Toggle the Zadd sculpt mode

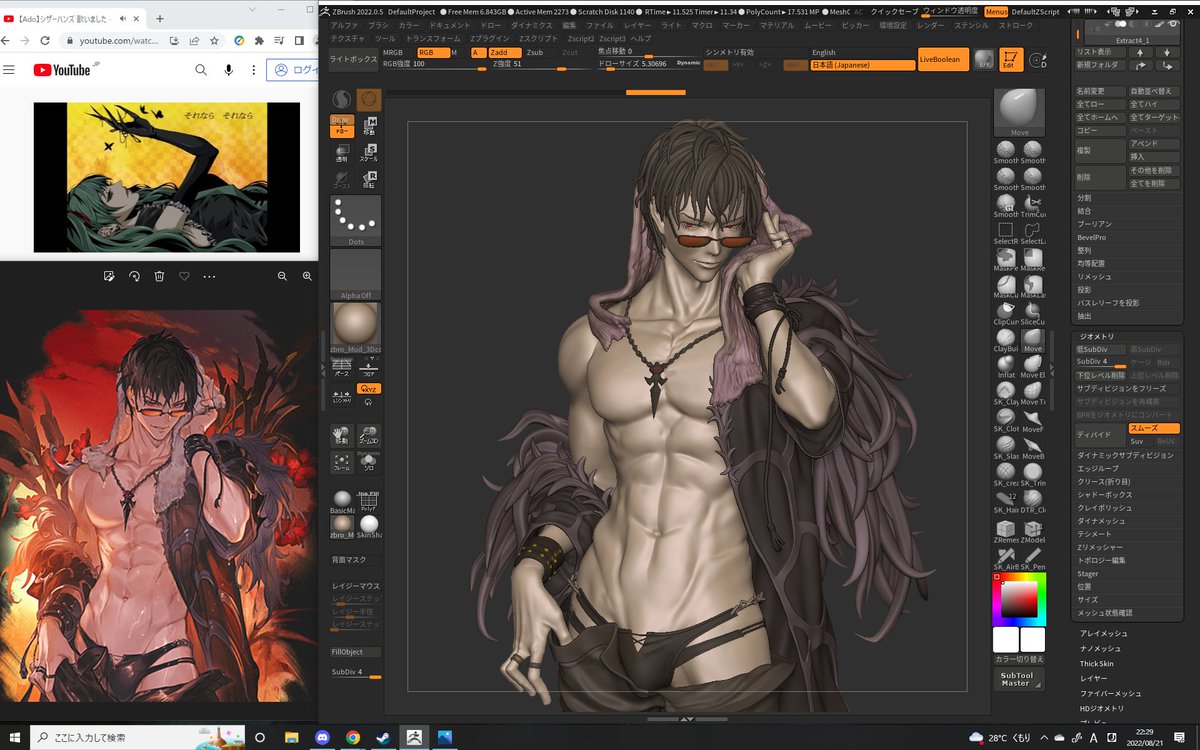(x=505, y=52)
